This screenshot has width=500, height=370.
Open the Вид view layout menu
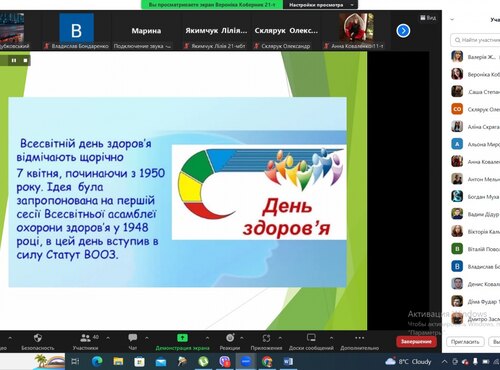click(428, 18)
